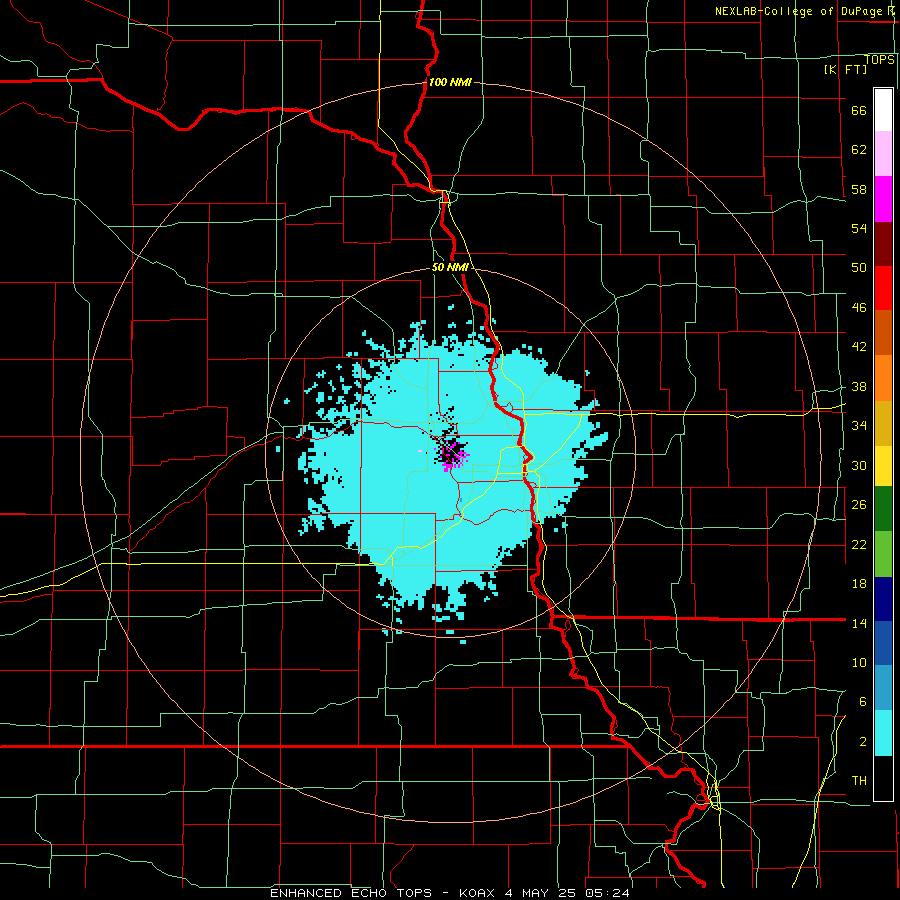The width and height of the screenshot is (900, 900).
Task: Click the '50 NMI' range ring label
Action: pyautogui.click(x=450, y=267)
